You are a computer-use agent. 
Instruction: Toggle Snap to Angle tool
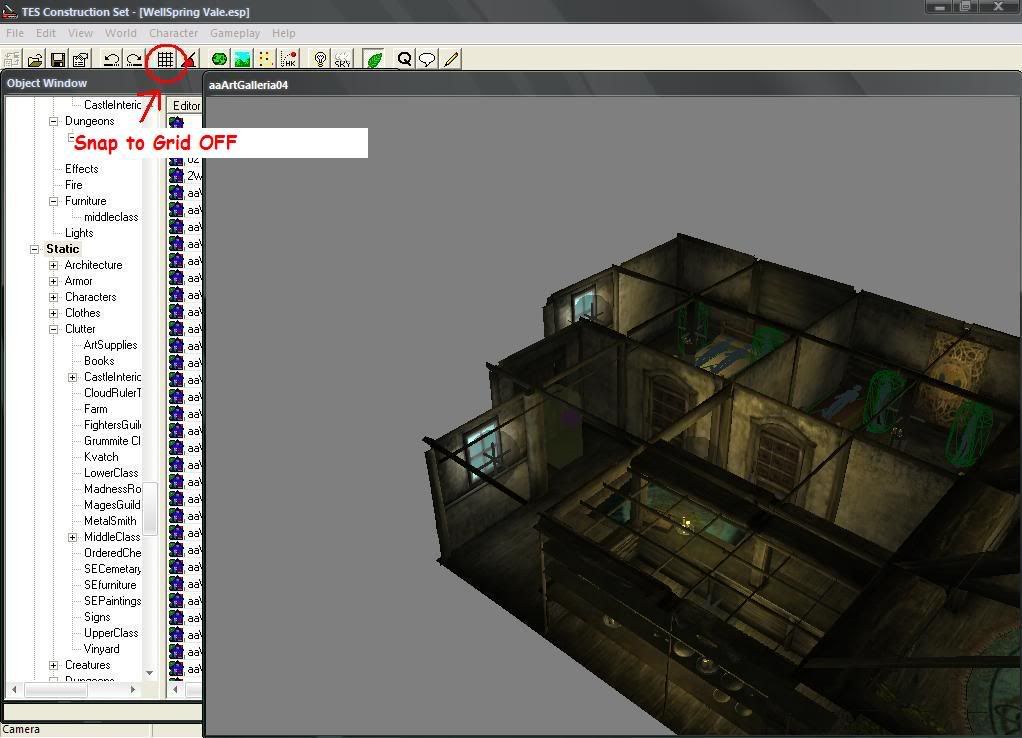[x=189, y=58]
